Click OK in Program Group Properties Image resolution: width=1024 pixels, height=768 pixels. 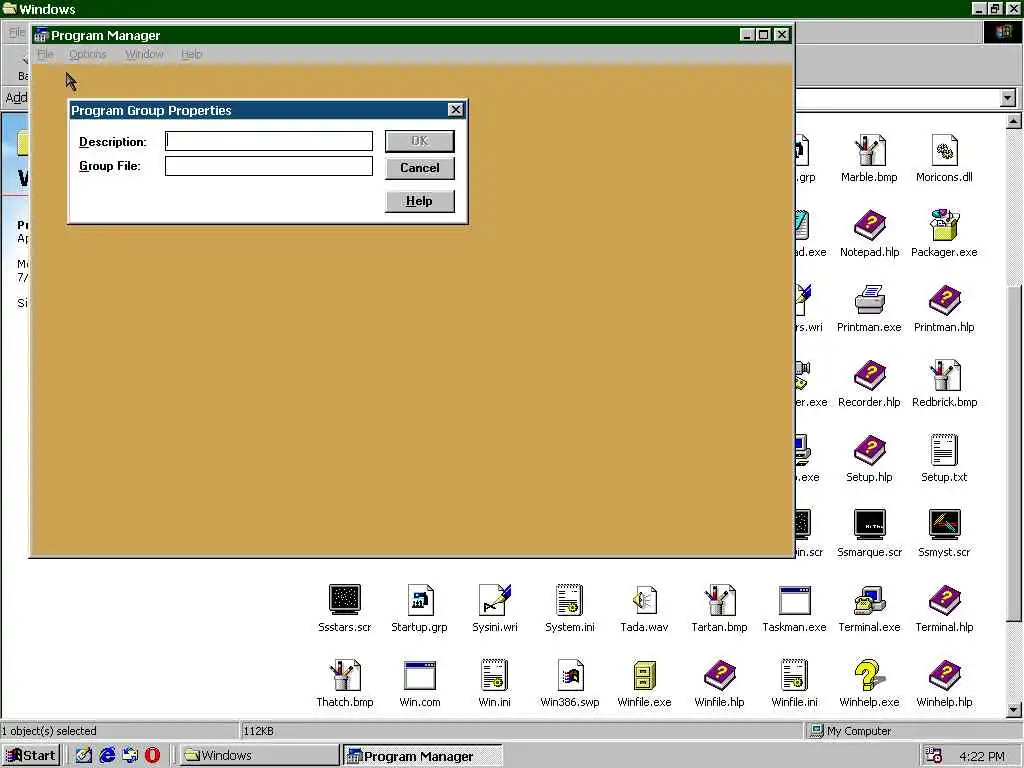420,141
